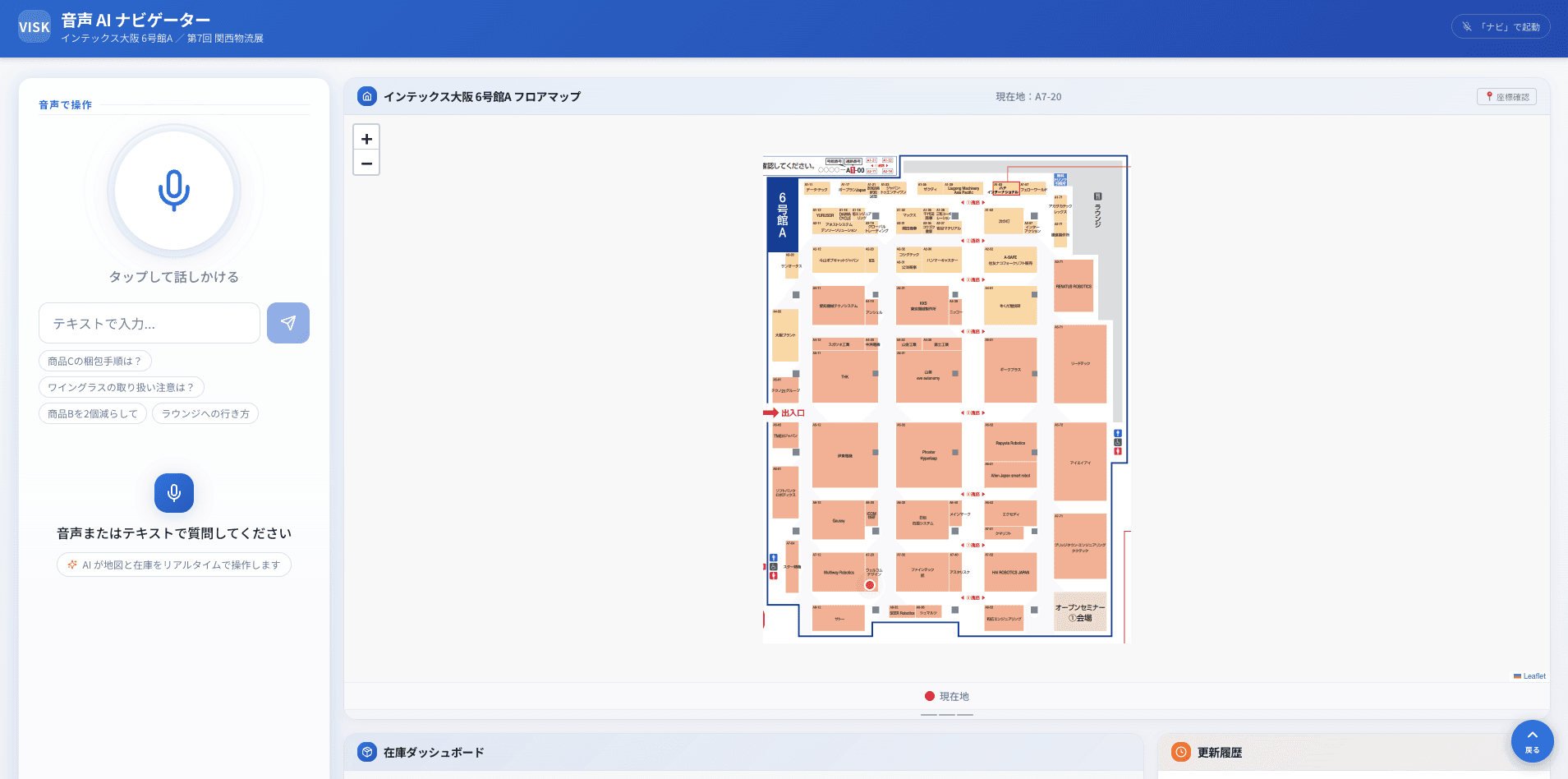The height and width of the screenshot is (779, 1568).
Task: Toggle 「ナビ」で起動 voice wake button
Action: [1501, 27]
